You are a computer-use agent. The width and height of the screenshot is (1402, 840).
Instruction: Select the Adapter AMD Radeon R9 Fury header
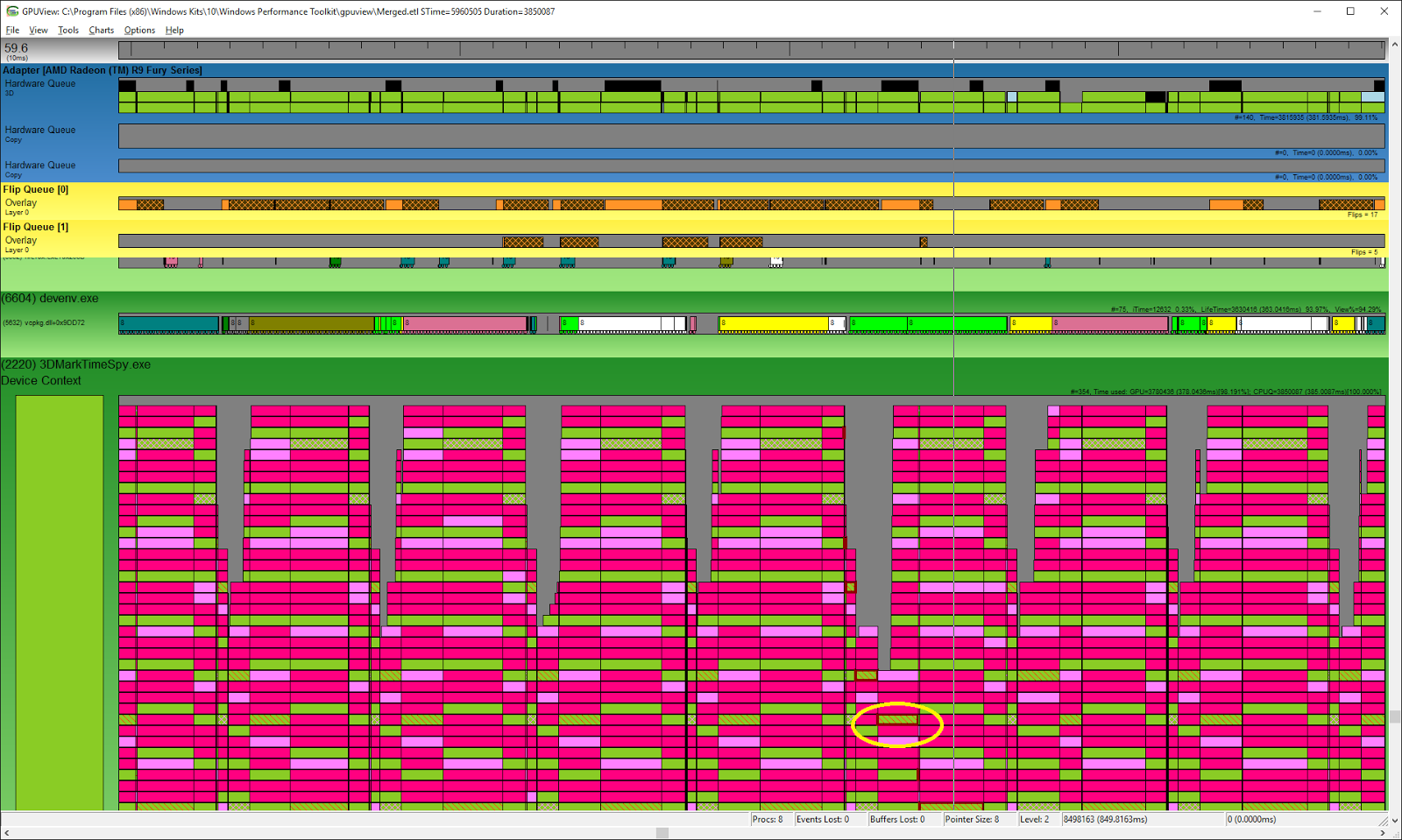[103, 70]
